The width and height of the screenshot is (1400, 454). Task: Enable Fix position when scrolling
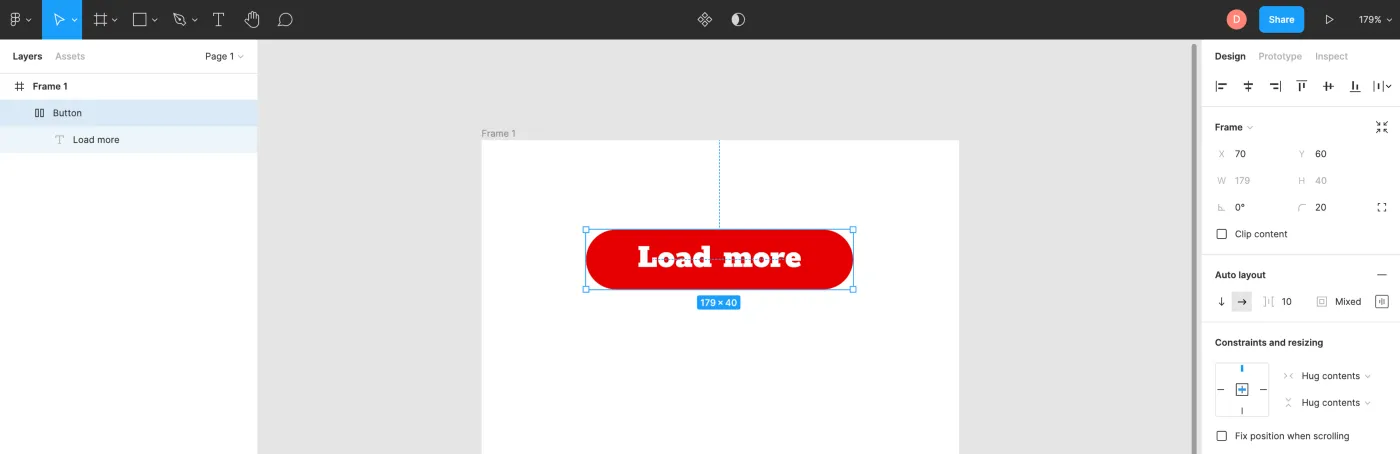[x=1221, y=436]
